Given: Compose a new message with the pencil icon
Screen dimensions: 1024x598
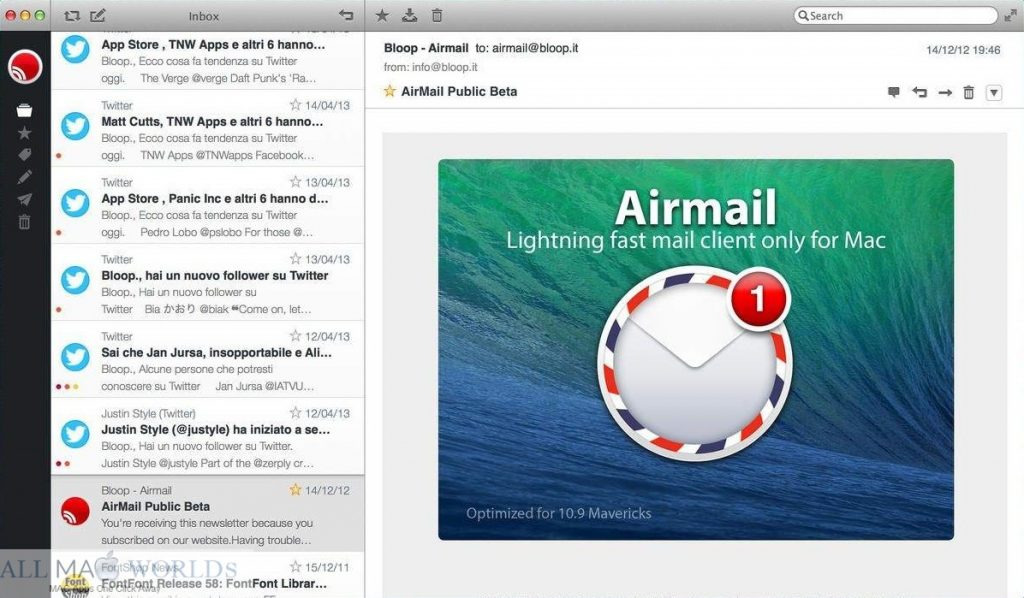Looking at the screenshot, I should 97,15.
